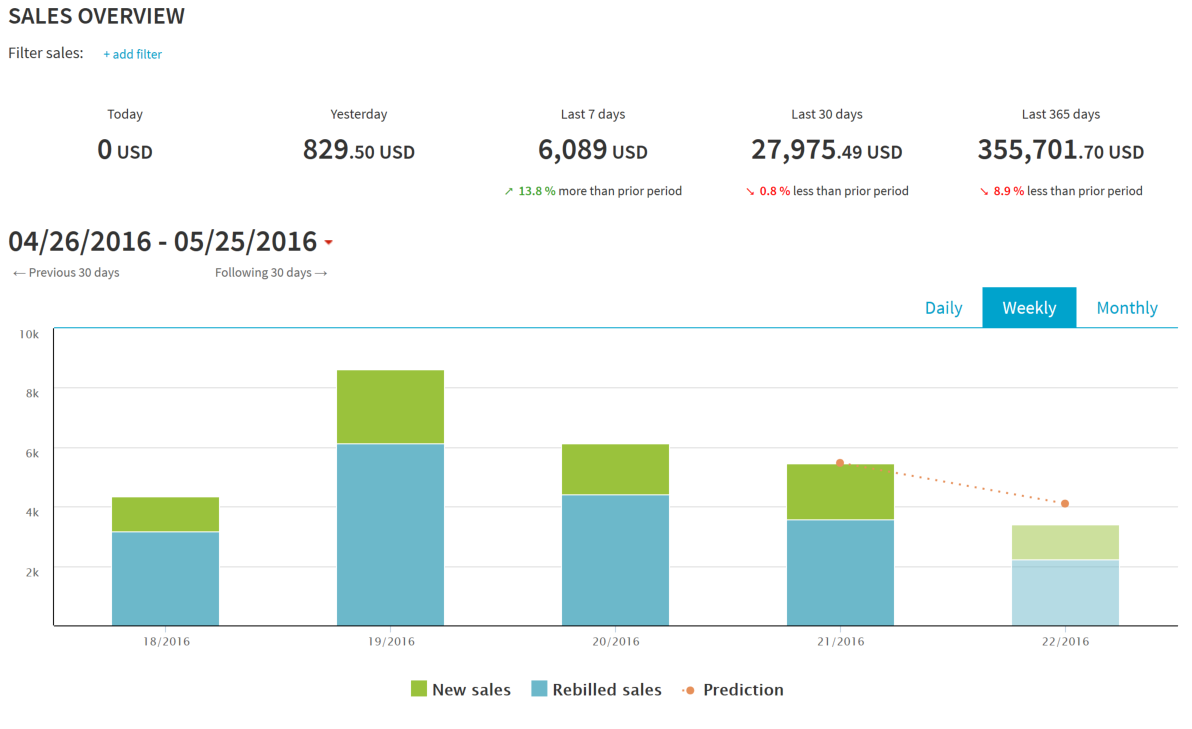The image size is (1192, 729).
Task: Click the green up-arrow 13.8 % indicator
Action: [529, 191]
